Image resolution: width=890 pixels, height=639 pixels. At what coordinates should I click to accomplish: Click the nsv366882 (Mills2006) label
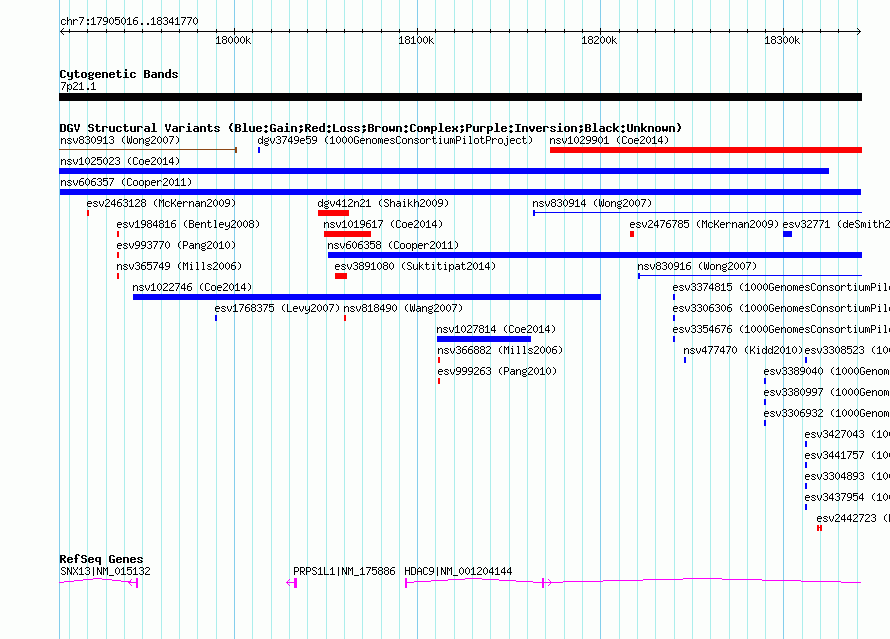pos(499,350)
